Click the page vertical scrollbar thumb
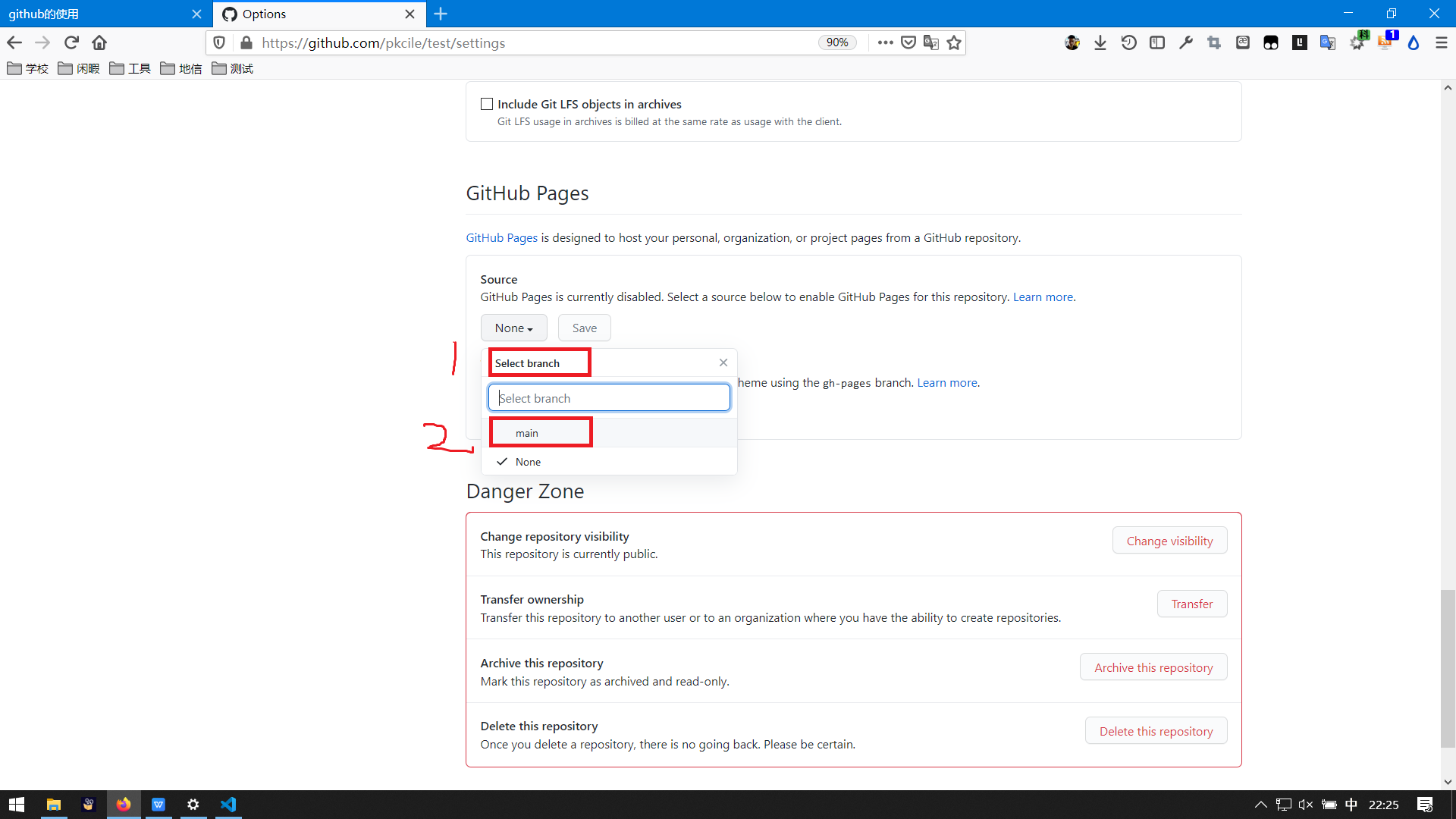1456x819 pixels. pos(1448,668)
